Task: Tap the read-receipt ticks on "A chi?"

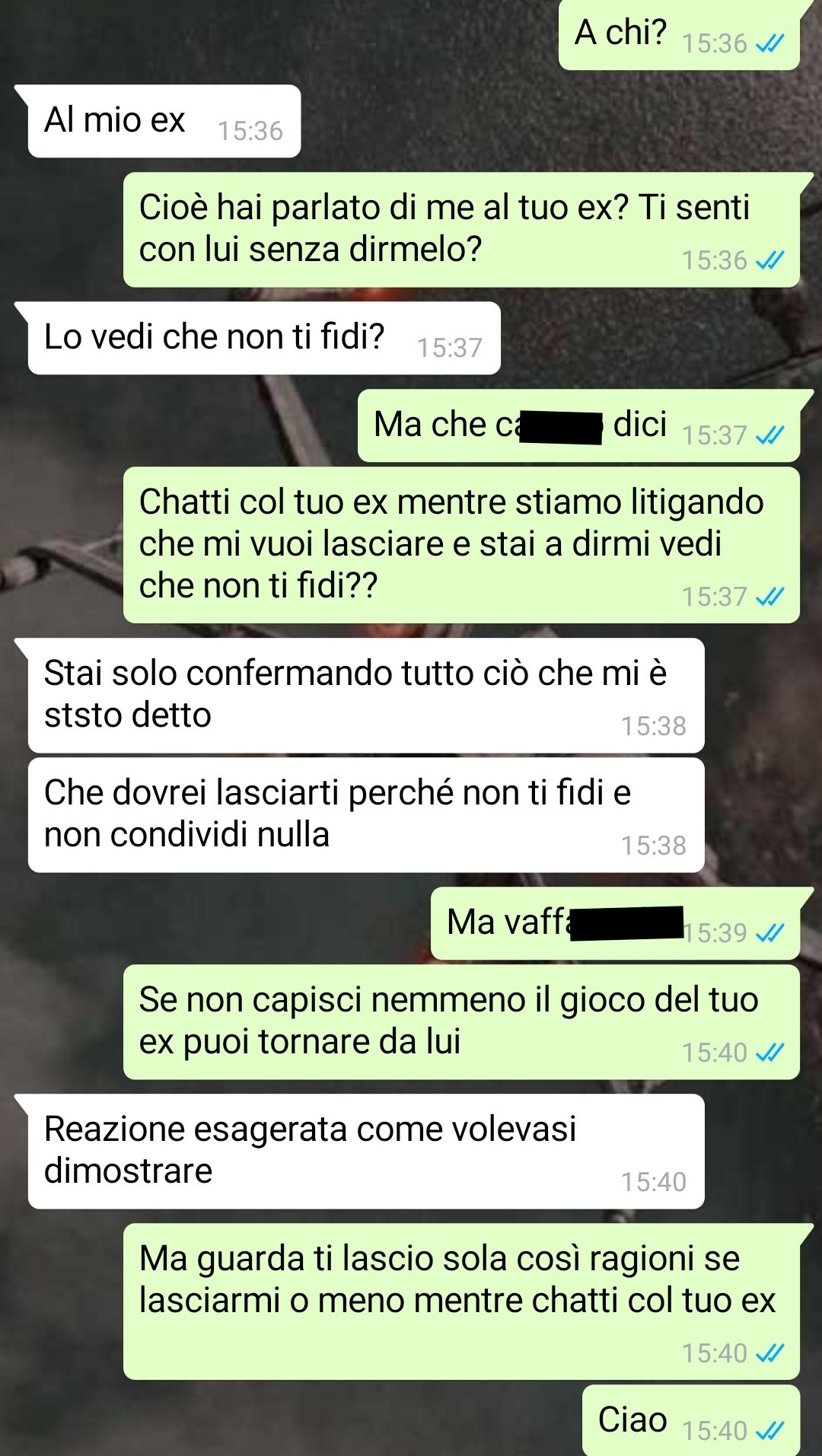Action: tap(769, 44)
